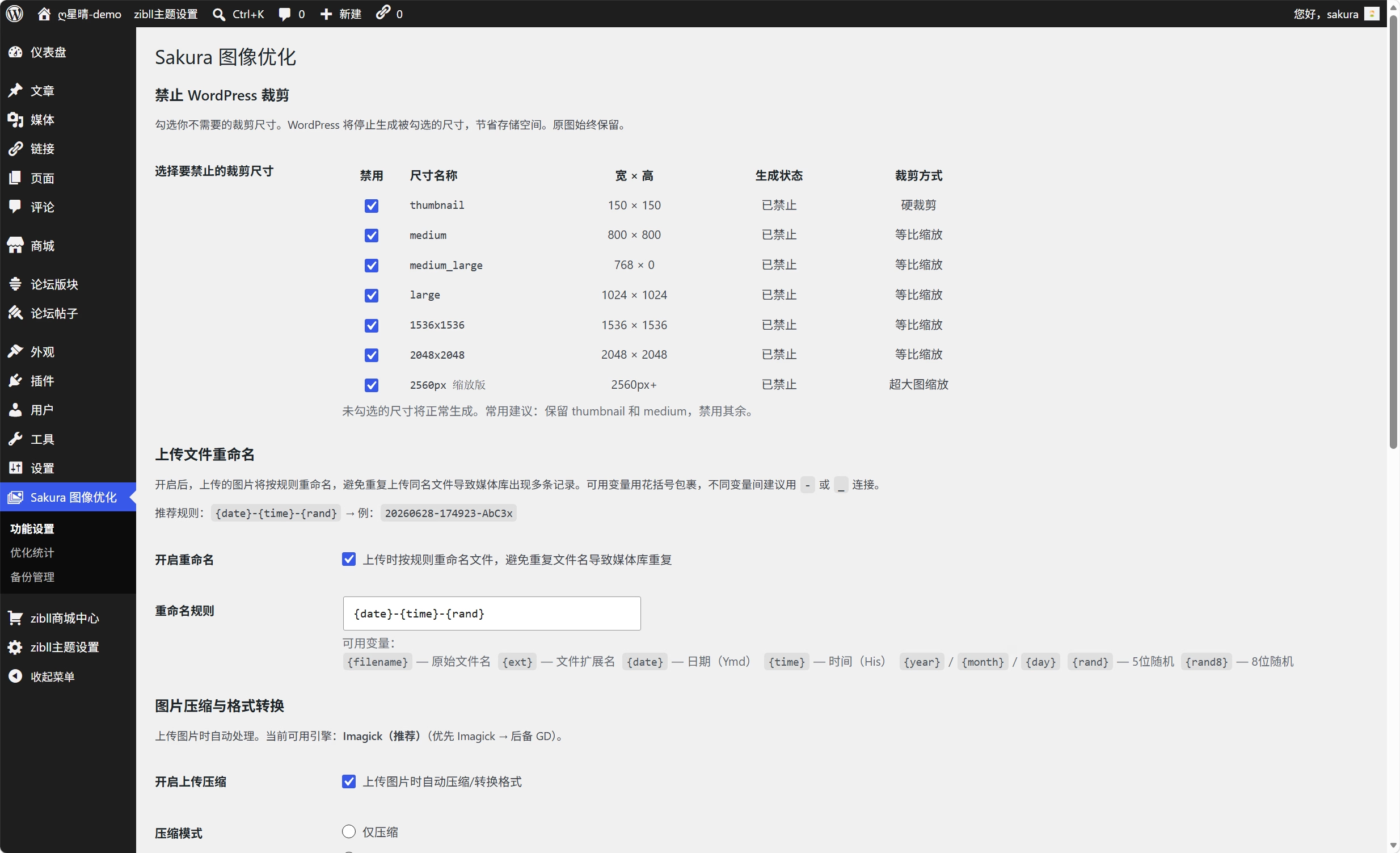Click the 收起菜单 label
Image resolution: width=1400 pixels, height=853 pixels.
[x=53, y=676]
